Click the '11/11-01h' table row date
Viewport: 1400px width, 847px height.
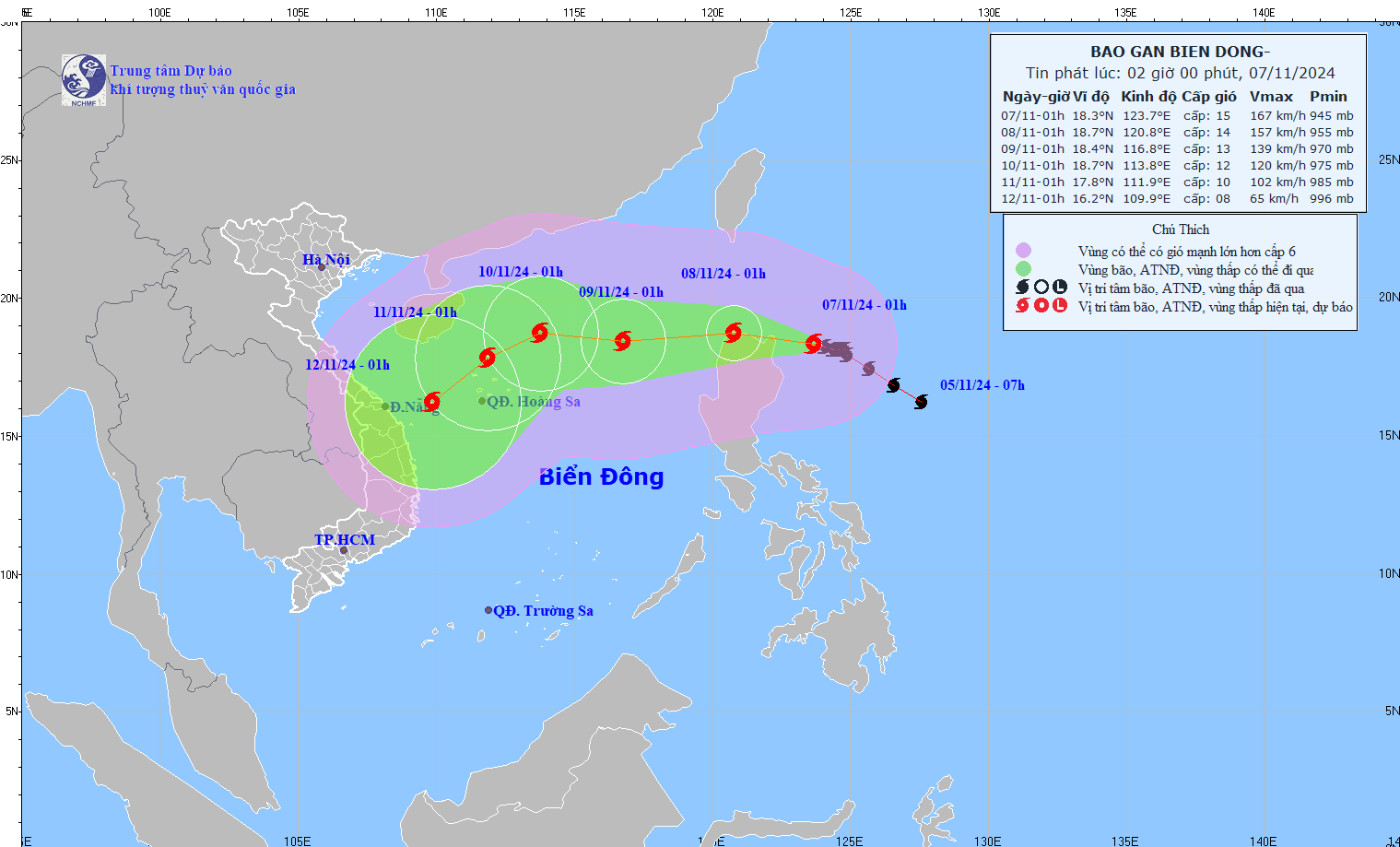1032,182
